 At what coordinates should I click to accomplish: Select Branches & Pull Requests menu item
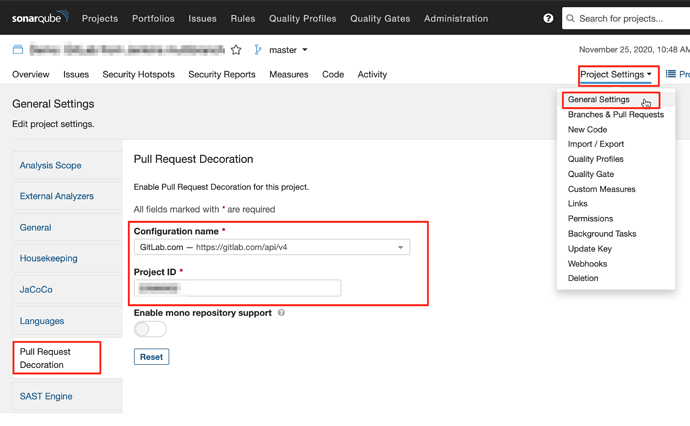tap(615, 114)
